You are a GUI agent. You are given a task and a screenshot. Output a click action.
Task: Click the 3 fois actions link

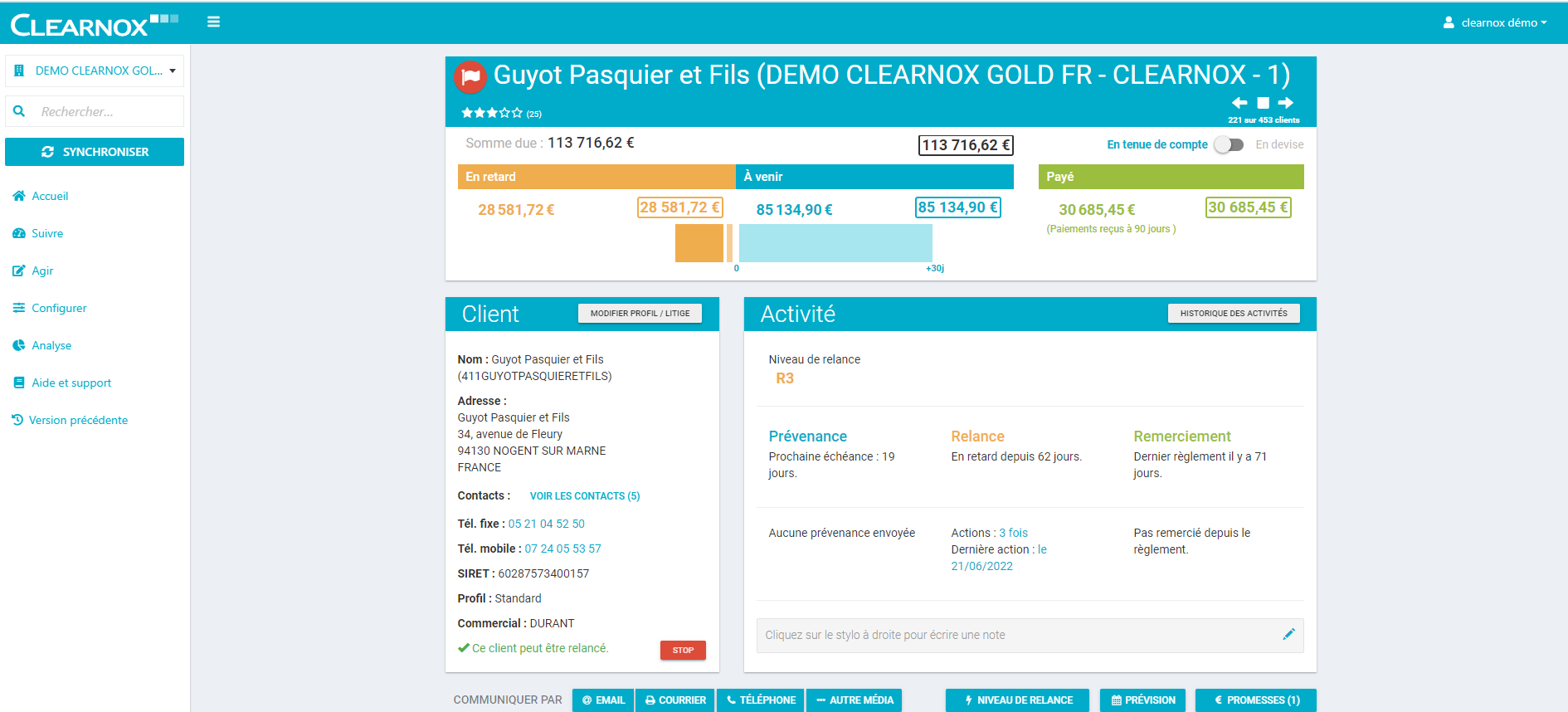tap(1013, 533)
